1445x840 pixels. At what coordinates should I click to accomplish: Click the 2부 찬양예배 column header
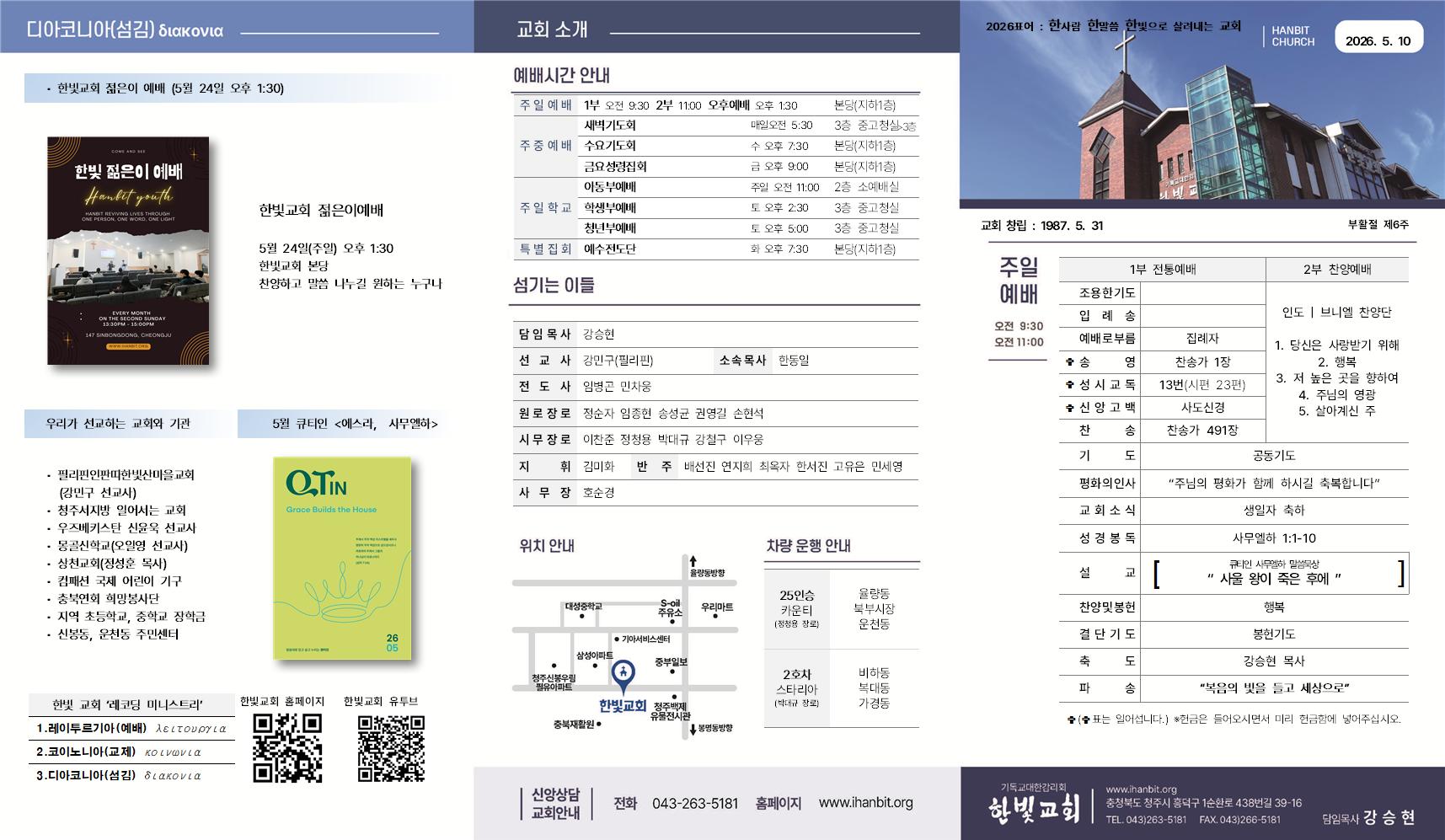click(x=1337, y=270)
